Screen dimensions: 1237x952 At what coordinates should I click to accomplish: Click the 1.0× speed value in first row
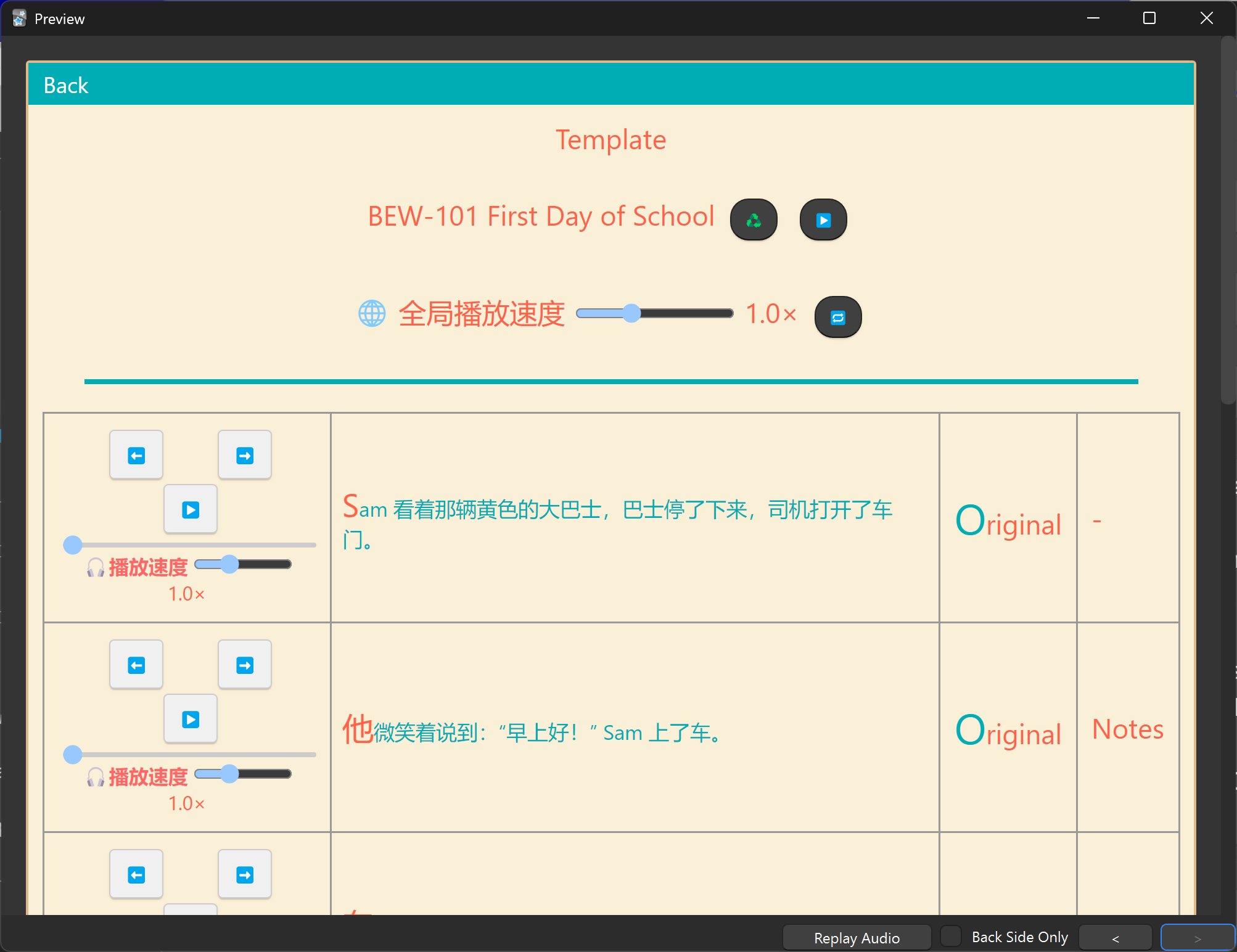tap(187, 594)
